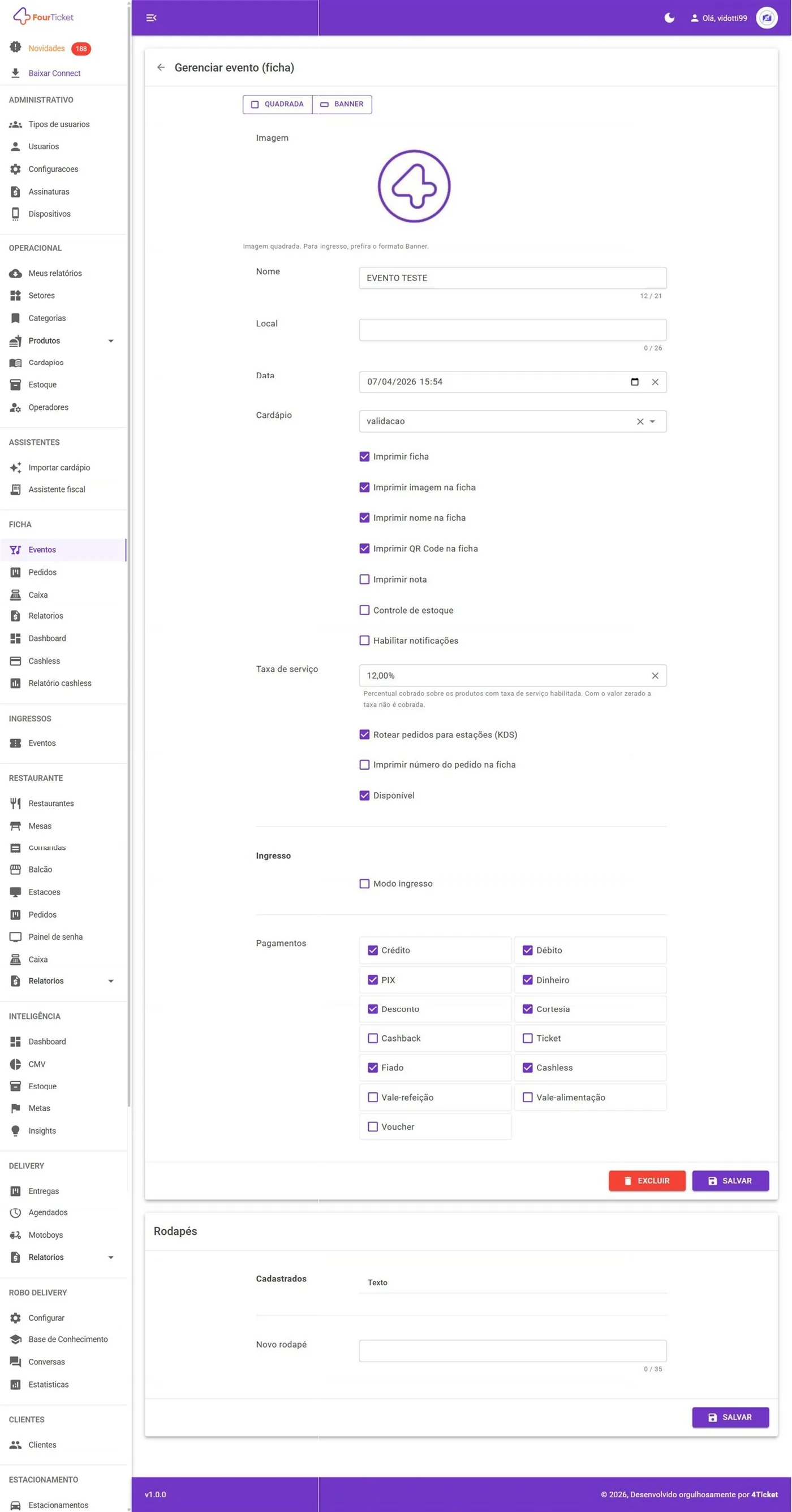Click the Novidades gear badge icon
This screenshot has width=792, height=1512.
click(x=15, y=47)
